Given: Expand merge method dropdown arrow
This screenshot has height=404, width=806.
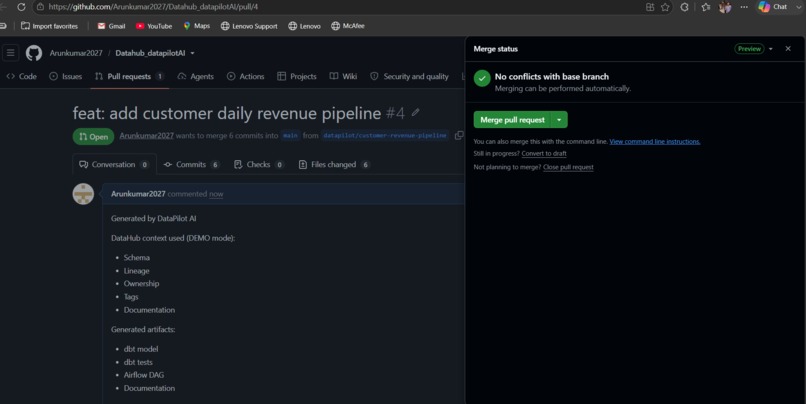Looking at the screenshot, I should [559, 120].
